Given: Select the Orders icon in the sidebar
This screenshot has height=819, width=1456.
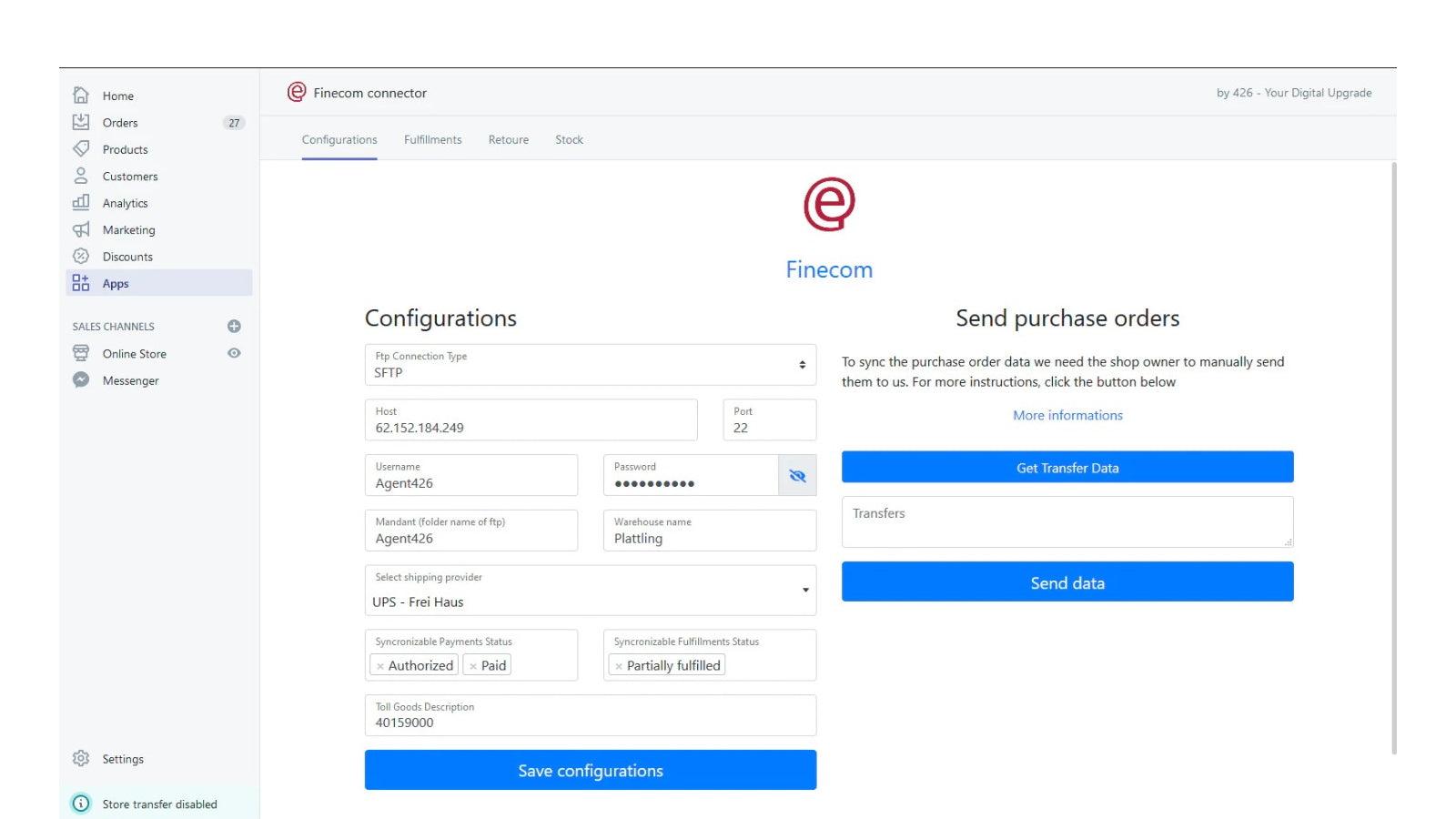Looking at the screenshot, I should pyautogui.click(x=81, y=122).
